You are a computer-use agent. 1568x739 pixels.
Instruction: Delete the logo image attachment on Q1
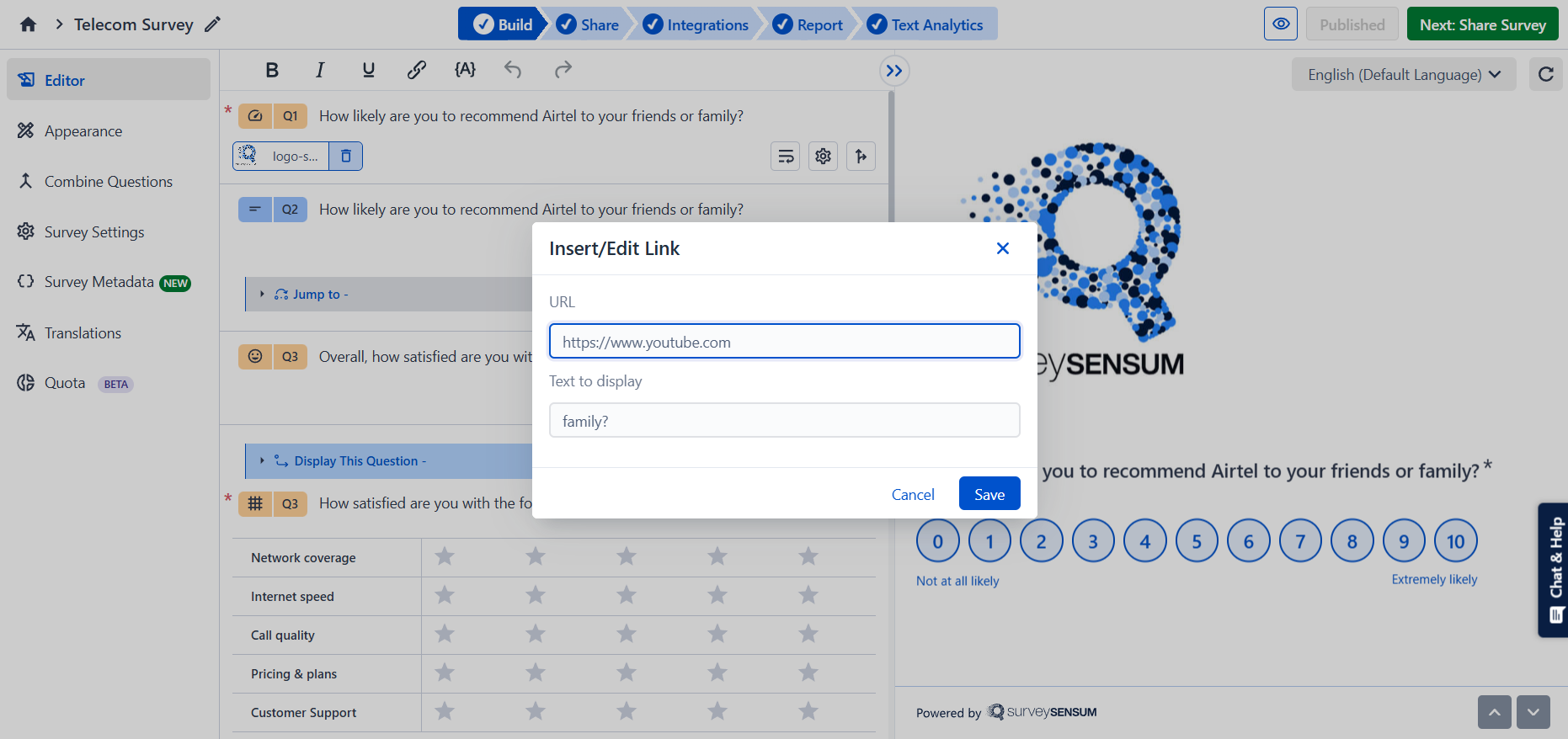point(346,156)
